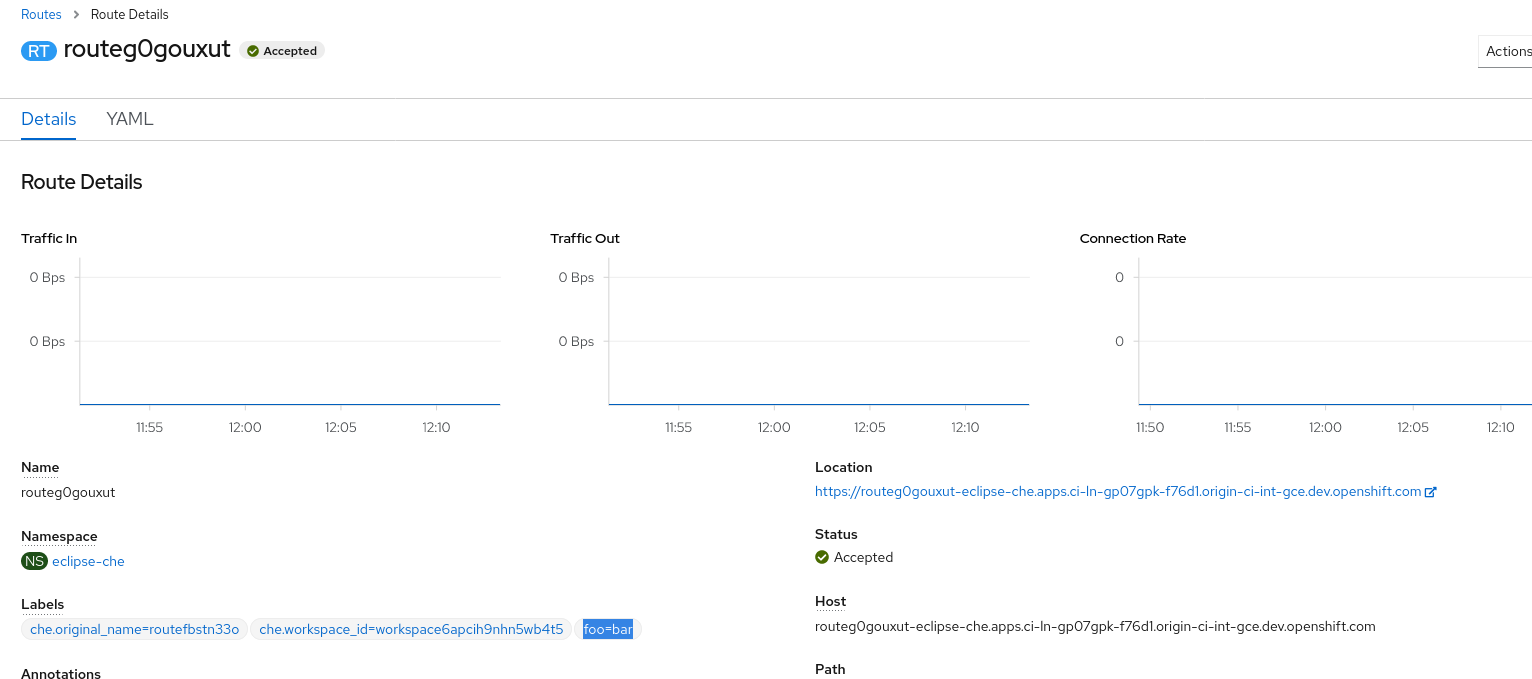This screenshot has width=1532, height=679.
Task: Click the Name field heading
Action: pos(40,467)
